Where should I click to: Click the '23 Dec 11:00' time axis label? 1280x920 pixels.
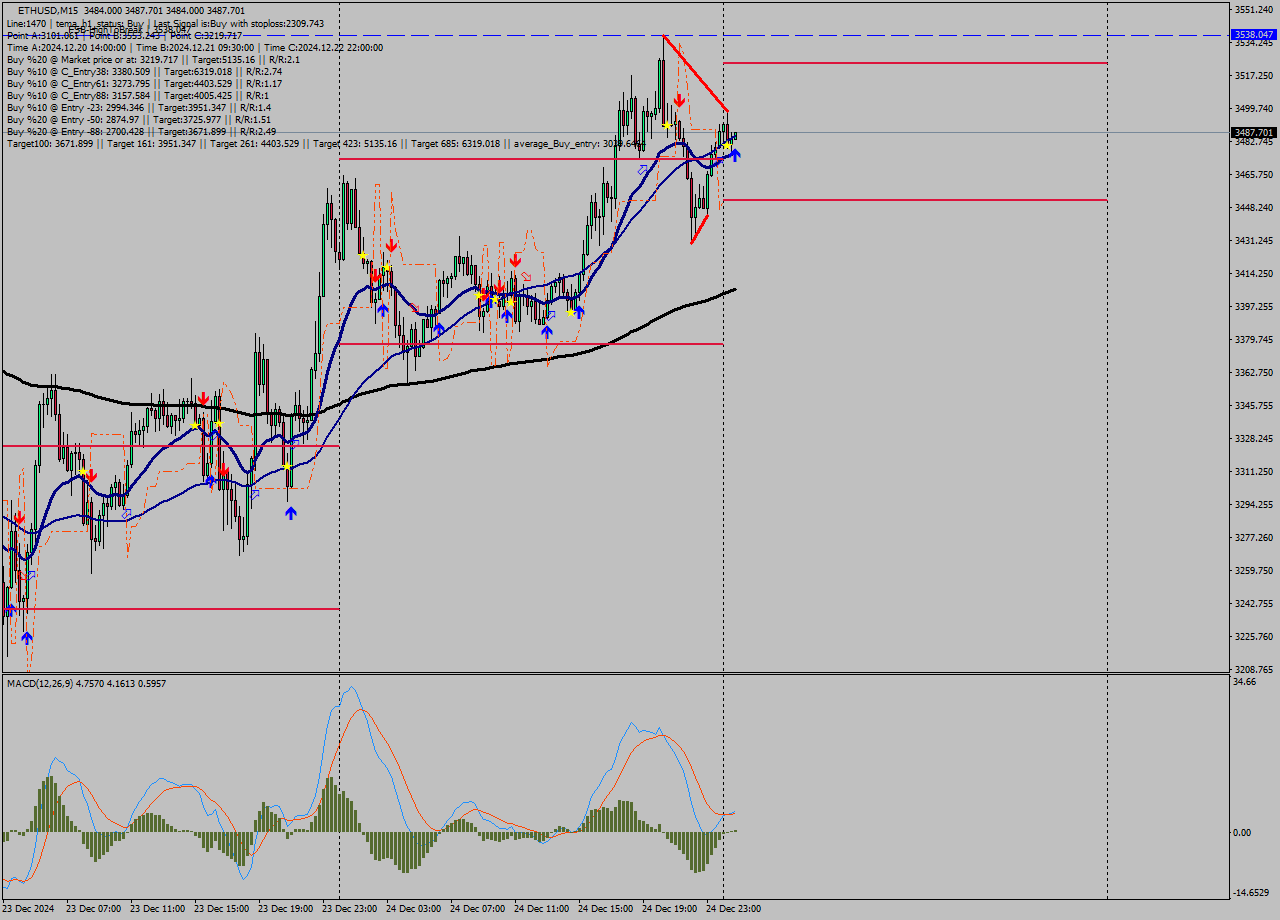[157, 909]
